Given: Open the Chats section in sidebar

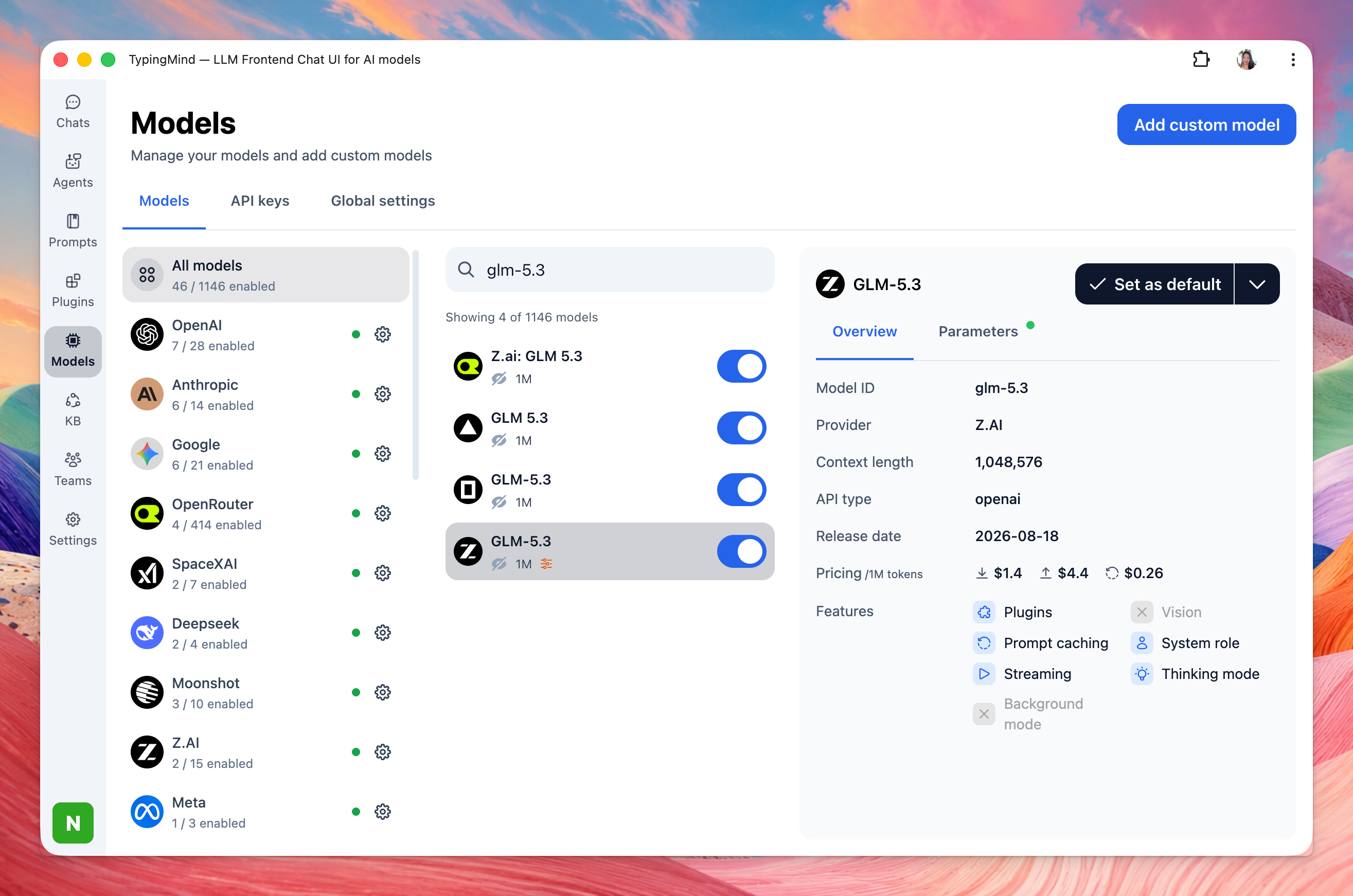Looking at the screenshot, I should [x=73, y=112].
